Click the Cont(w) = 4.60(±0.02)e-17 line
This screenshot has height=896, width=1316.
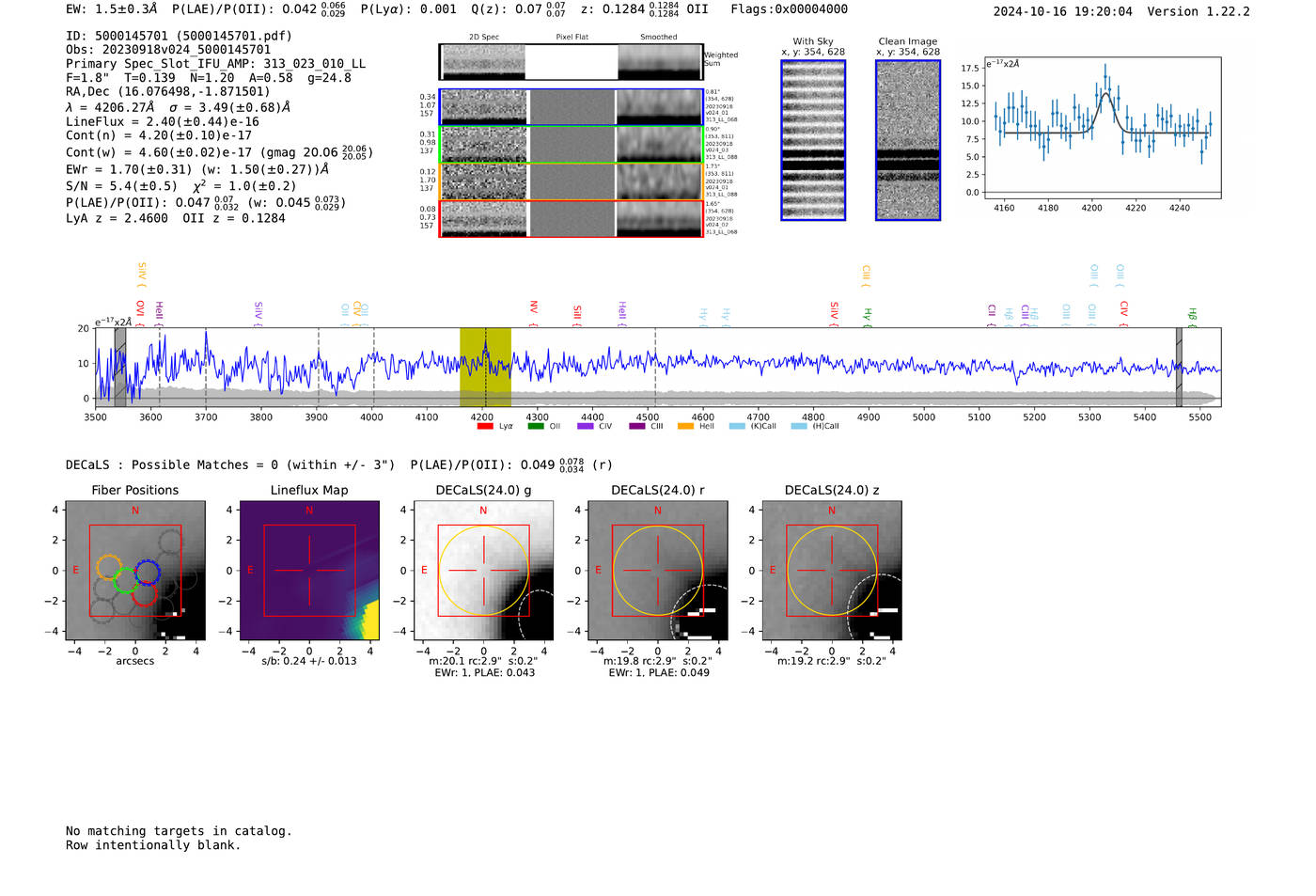(219, 151)
